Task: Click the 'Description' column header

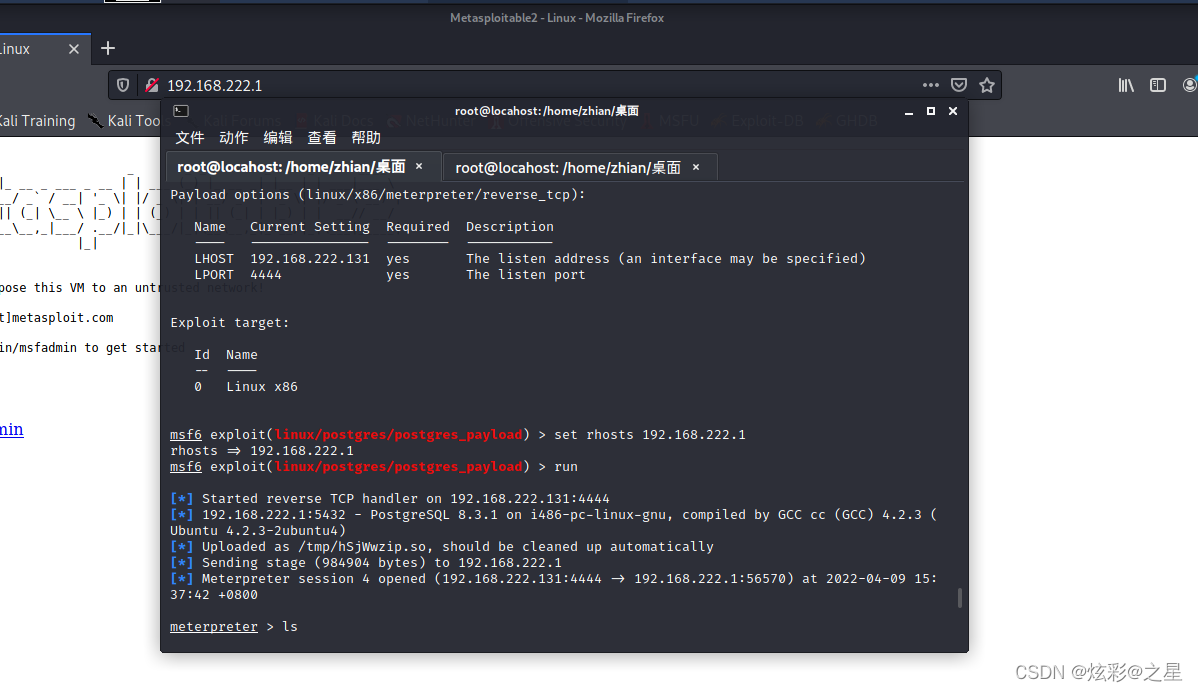Action: click(x=510, y=227)
